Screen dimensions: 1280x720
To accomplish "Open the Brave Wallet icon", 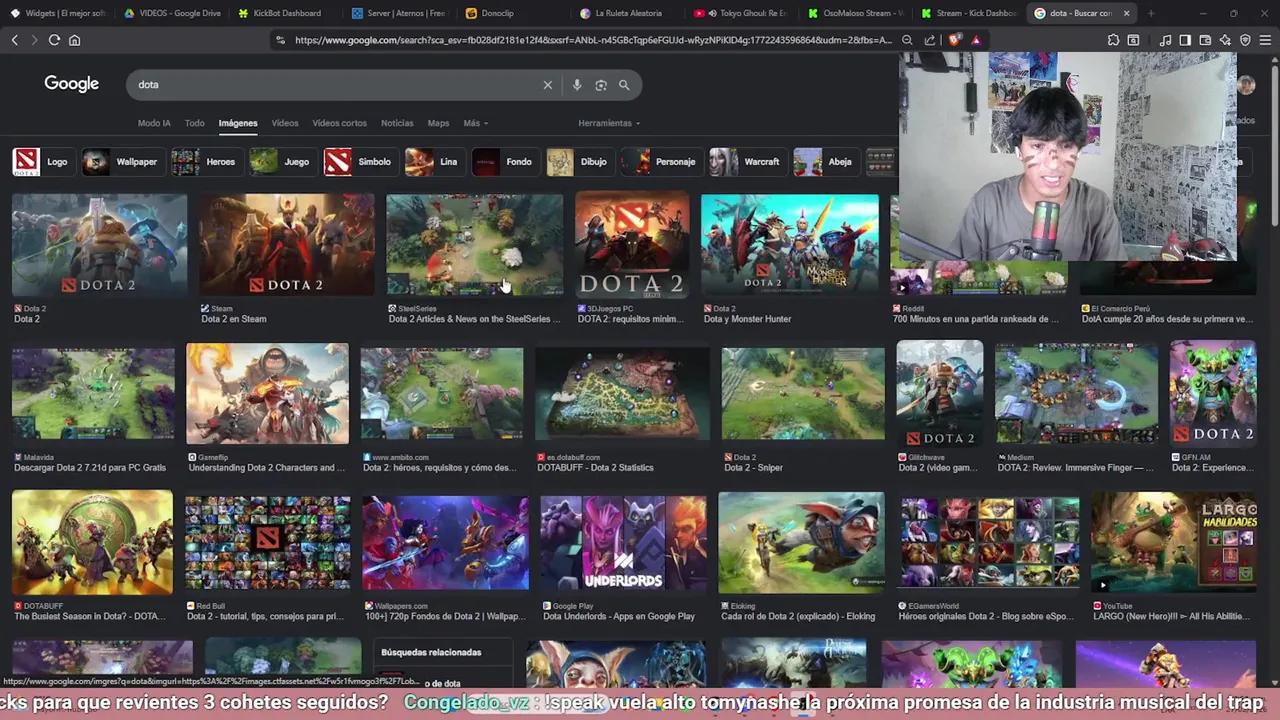I will coord(1205,40).
